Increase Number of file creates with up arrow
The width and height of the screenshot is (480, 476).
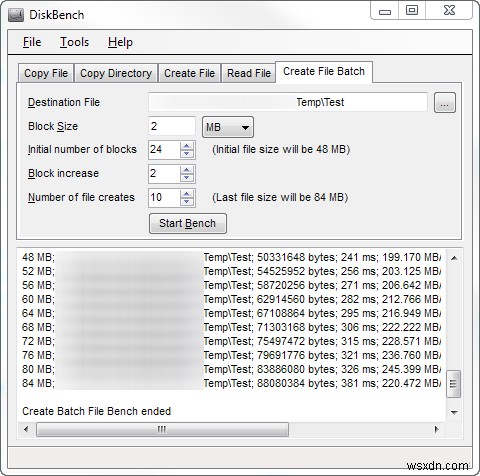pyautogui.click(x=187, y=194)
